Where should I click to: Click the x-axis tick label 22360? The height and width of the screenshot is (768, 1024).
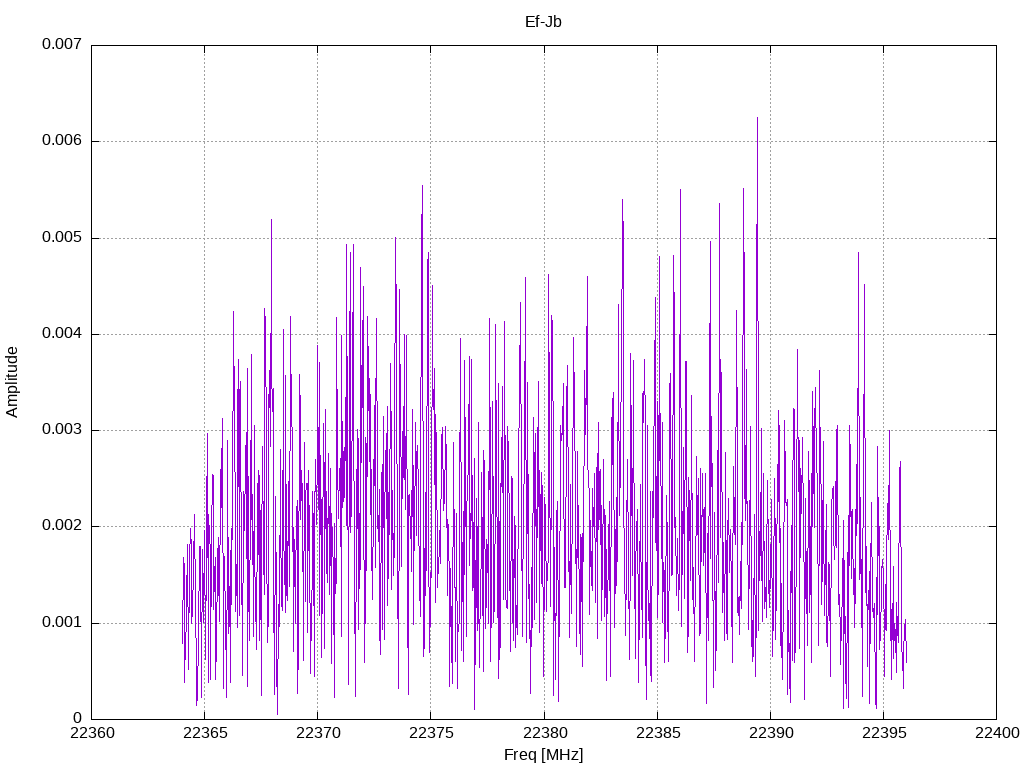pyautogui.click(x=91, y=733)
